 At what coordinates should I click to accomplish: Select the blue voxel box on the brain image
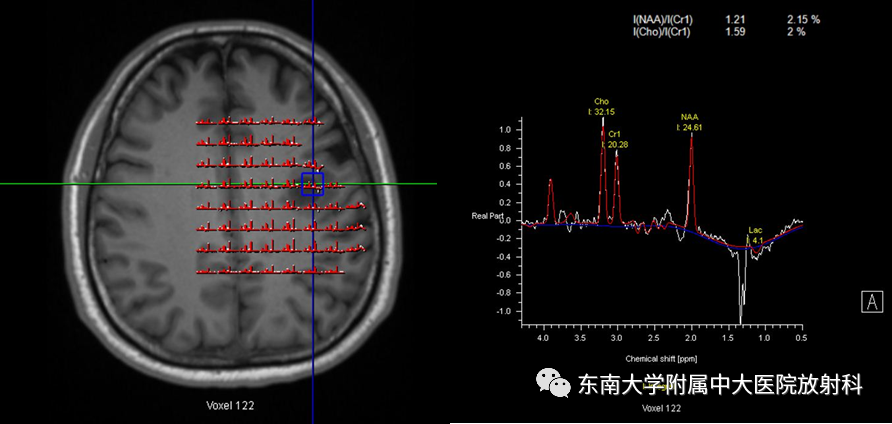click(312, 184)
